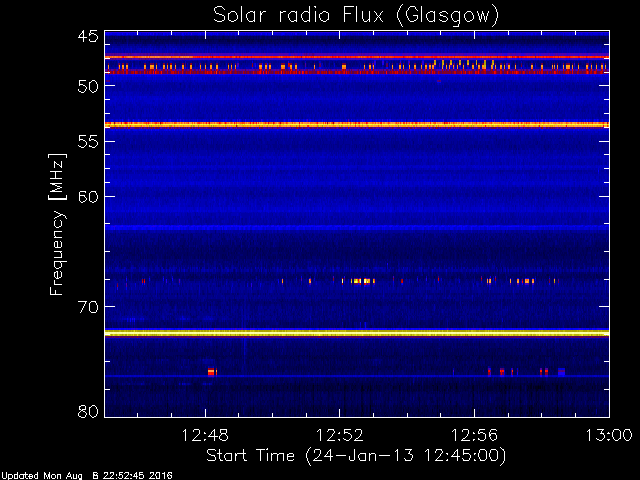Click the frequency tick label '50'

88,86
